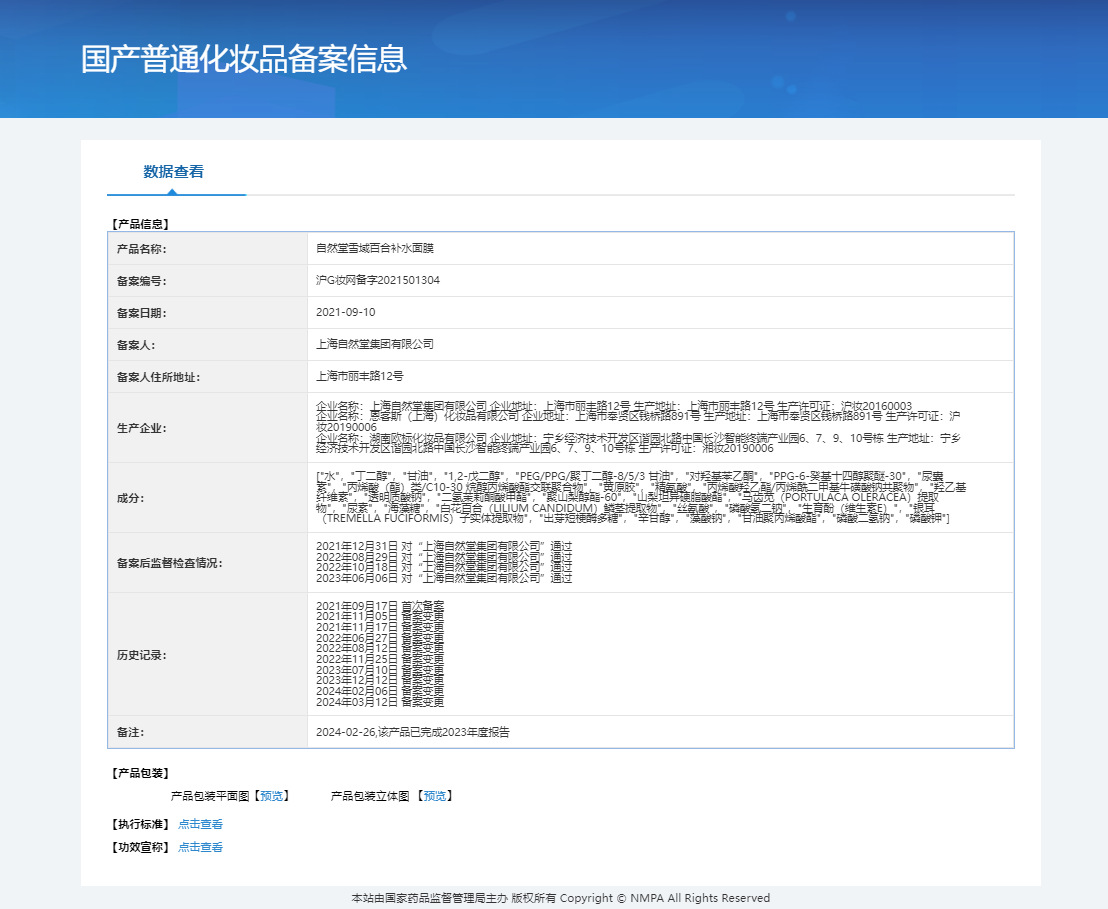This screenshot has width=1108, height=909.
Task: Select filing number 沪G妆网备字2021501304
Action: [378, 280]
